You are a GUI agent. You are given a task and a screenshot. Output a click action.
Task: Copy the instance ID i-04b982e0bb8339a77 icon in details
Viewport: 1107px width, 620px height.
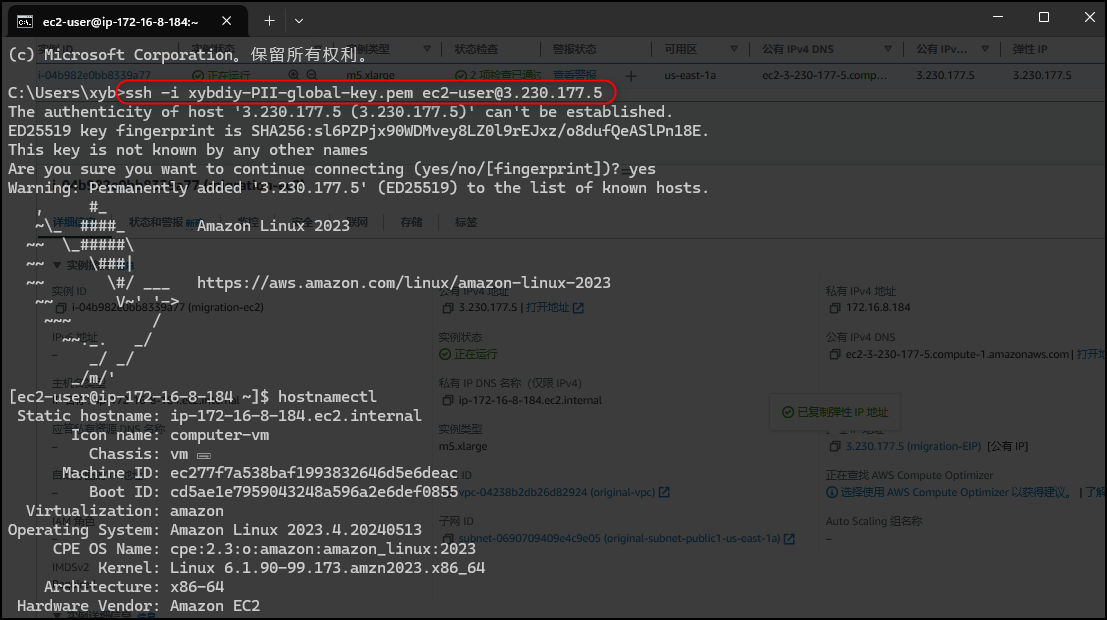point(61,308)
